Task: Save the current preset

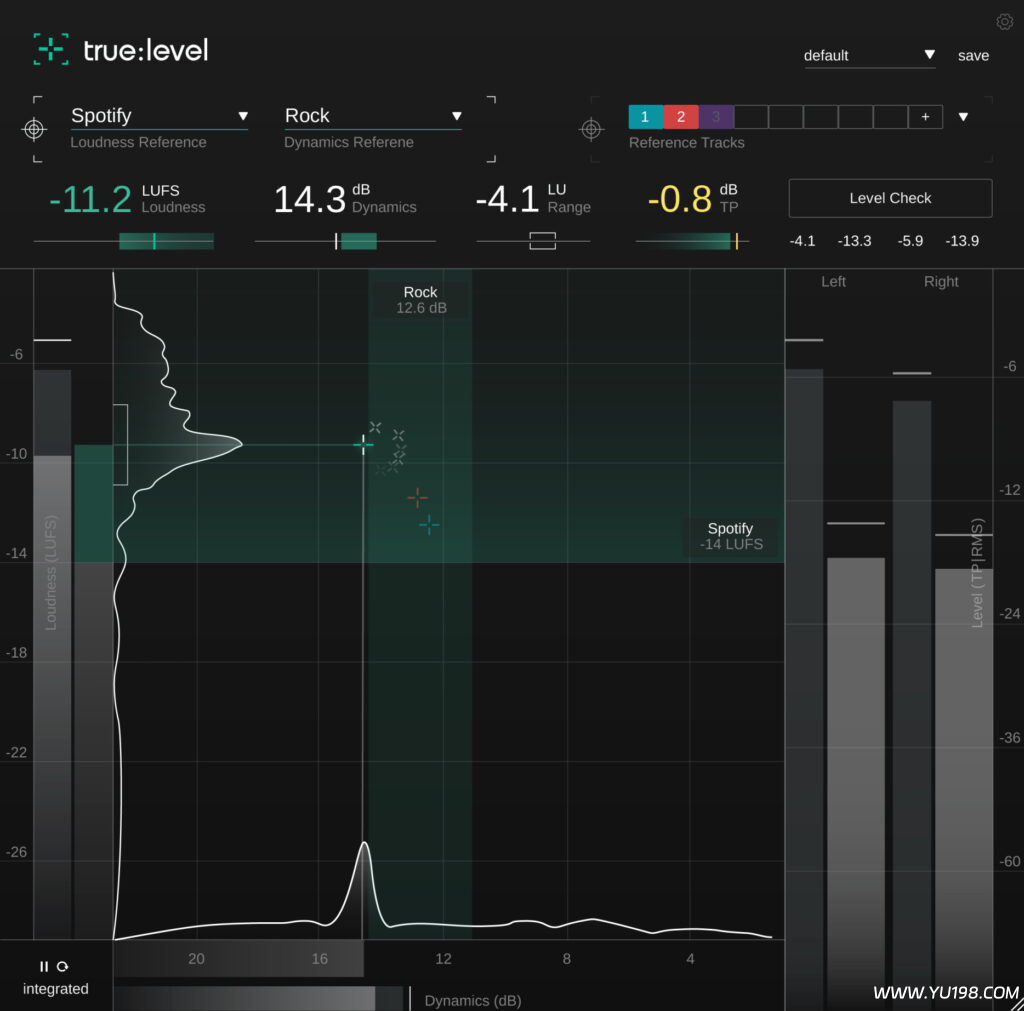Action: [972, 55]
